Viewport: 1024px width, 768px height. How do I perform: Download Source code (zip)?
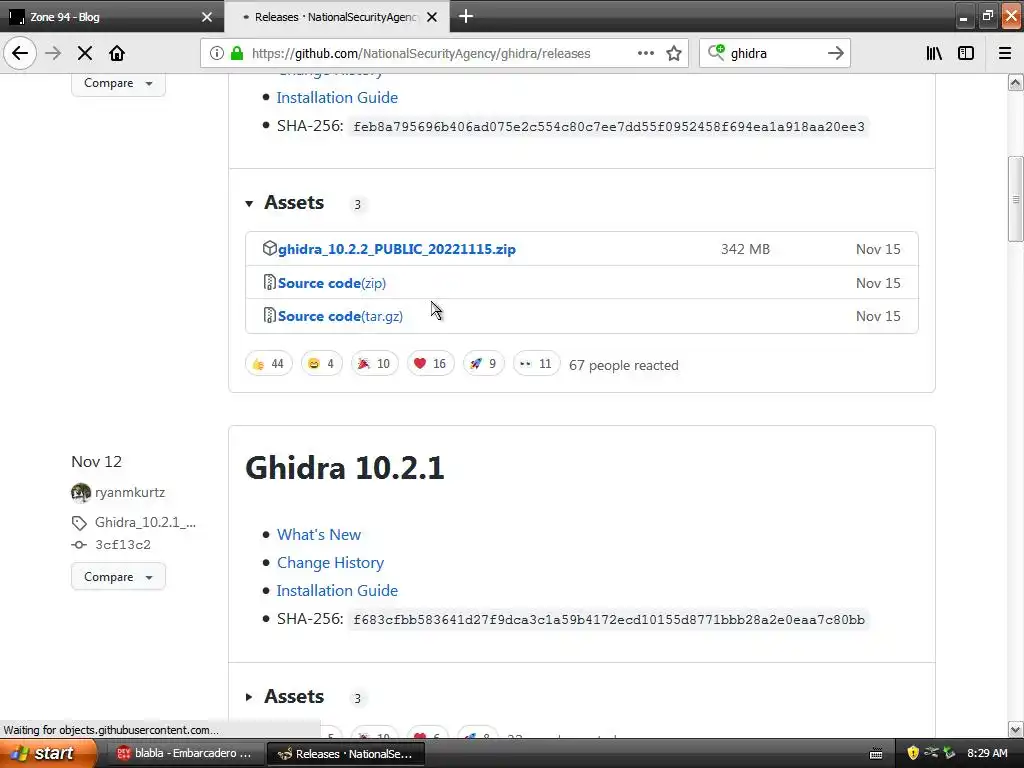point(332,283)
